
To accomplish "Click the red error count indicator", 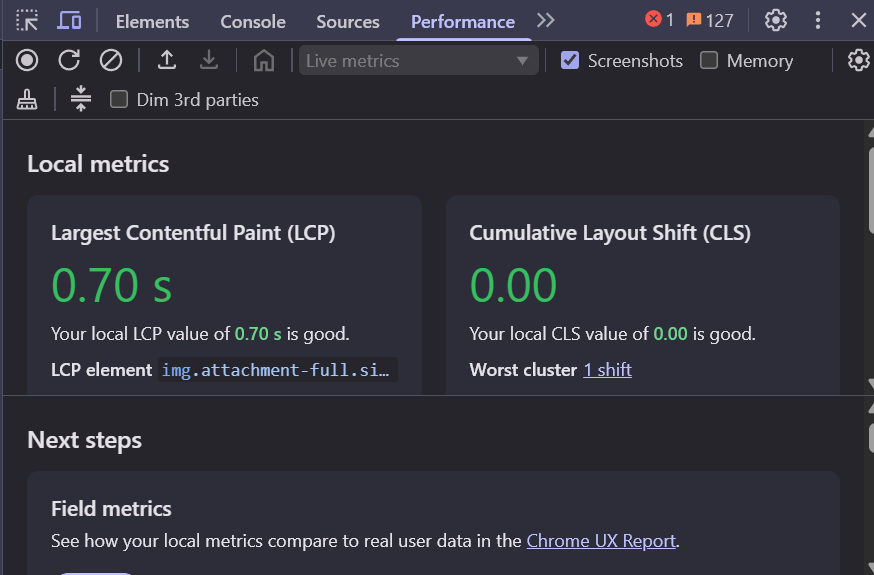I will click(659, 20).
